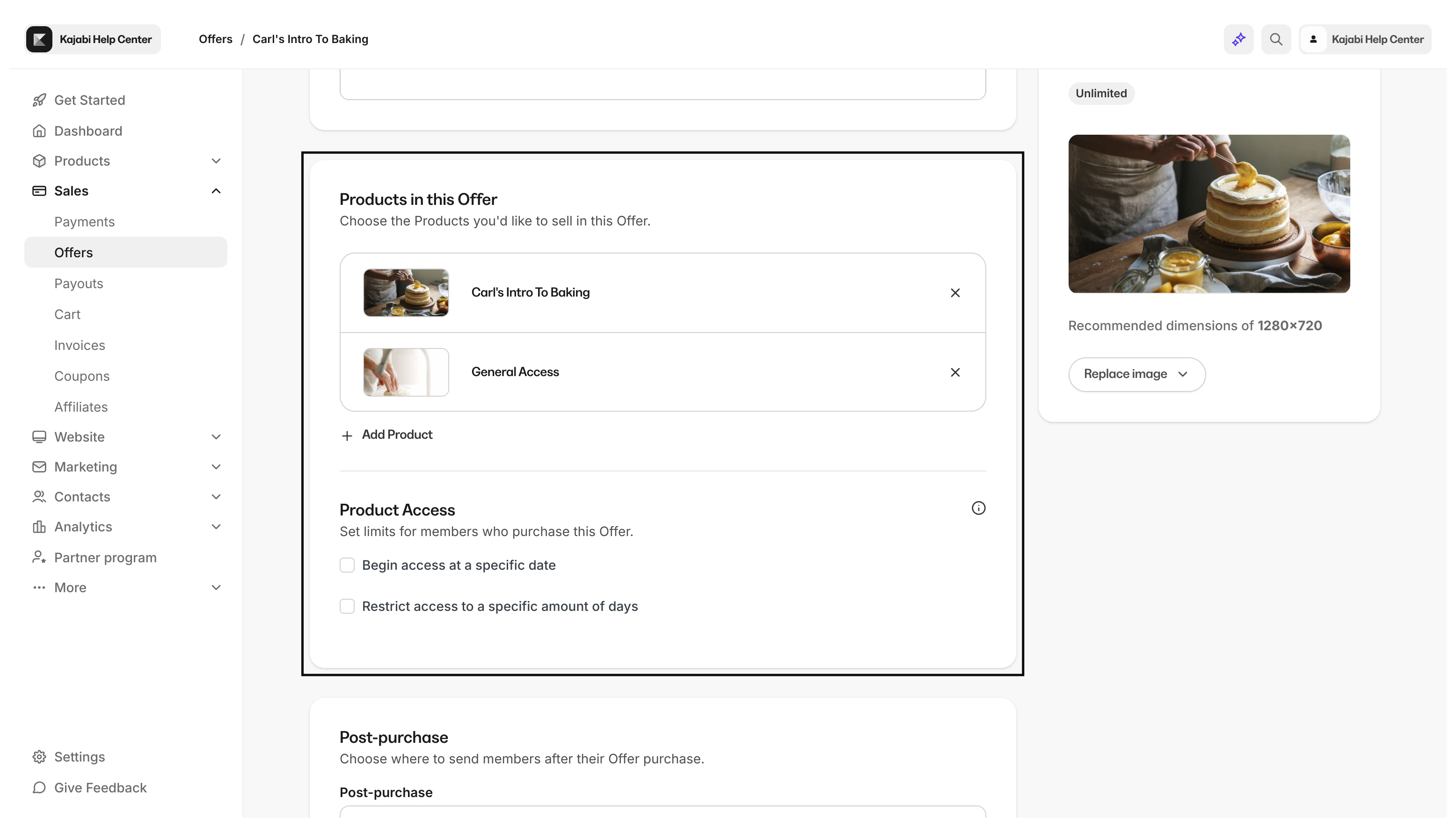Click the Offers breadcrumb link

click(x=215, y=39)
